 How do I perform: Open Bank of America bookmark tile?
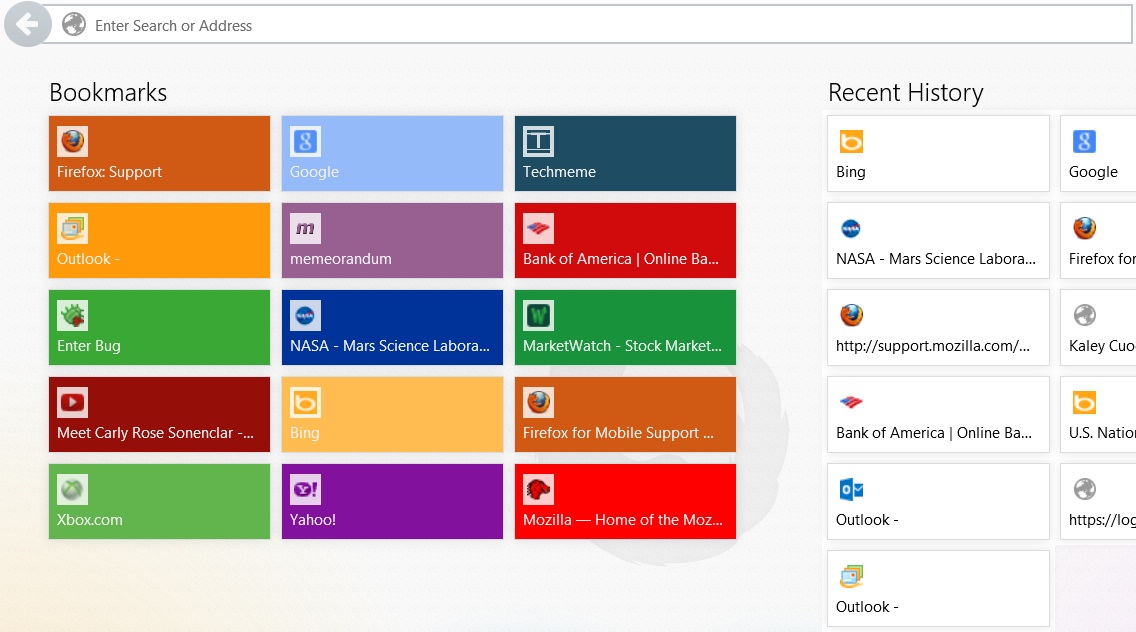pos(625,240)
